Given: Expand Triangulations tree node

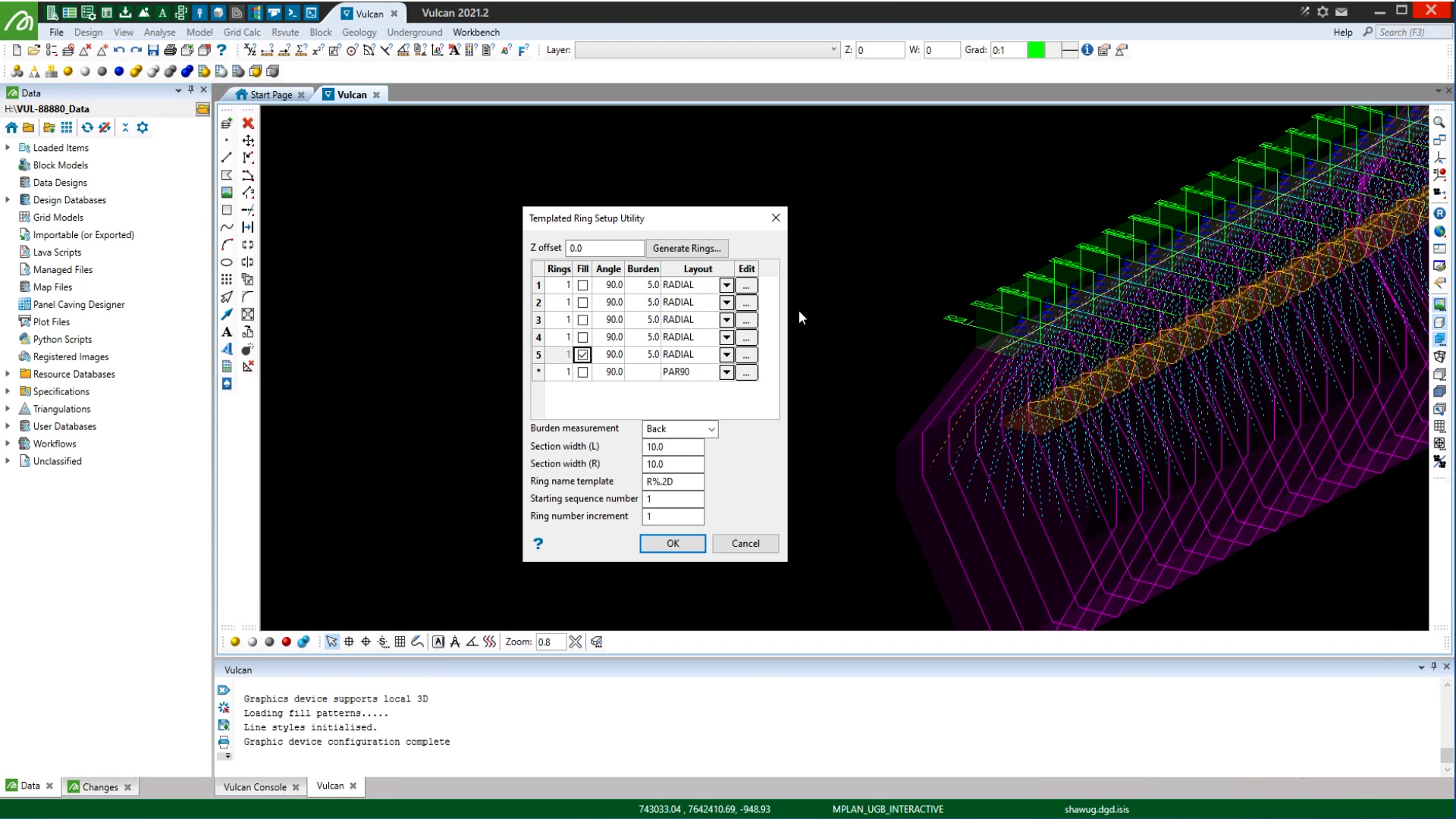Looking at the screenshot, I should (8, 409).
